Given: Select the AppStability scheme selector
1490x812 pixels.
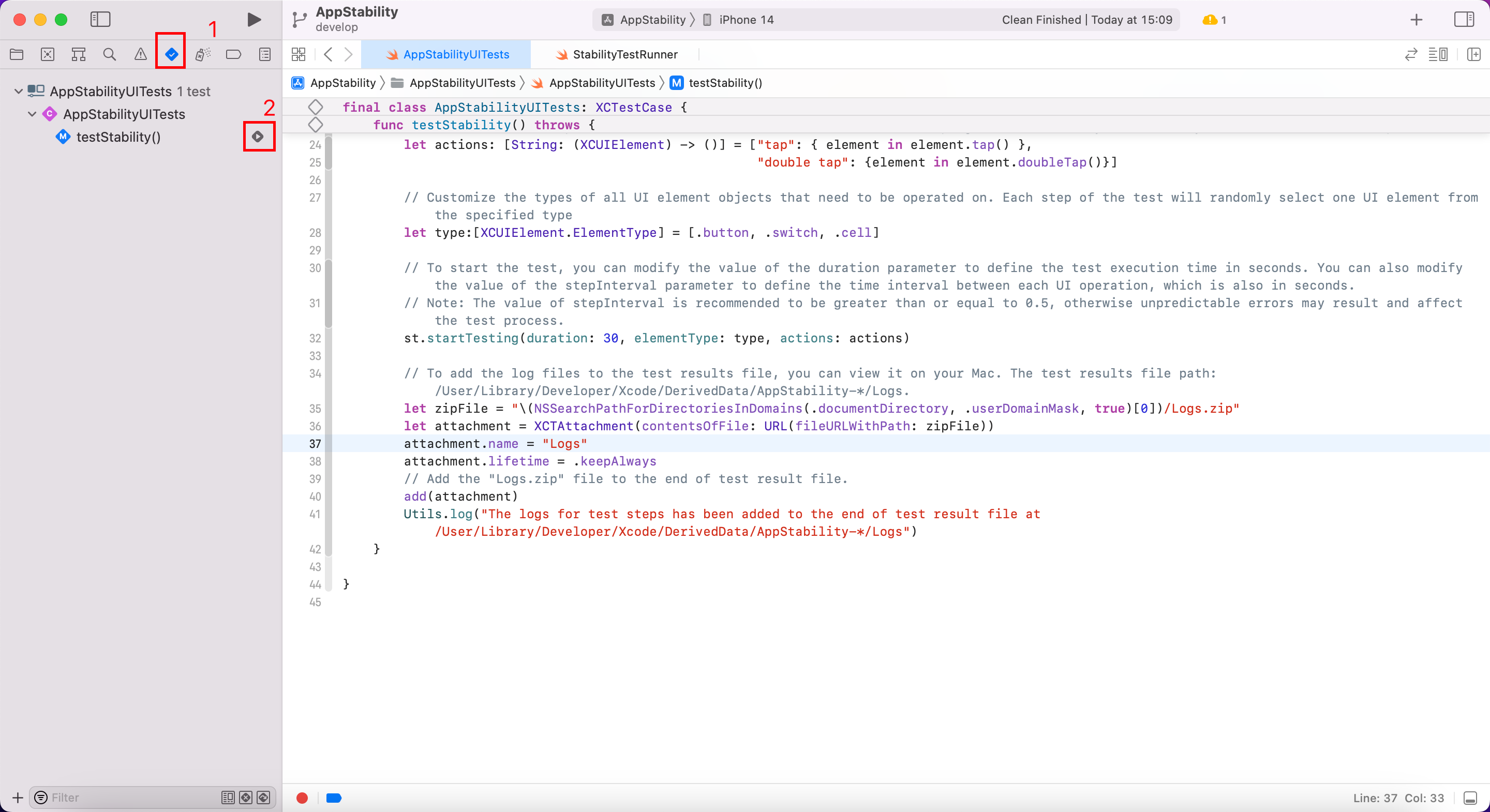Looking at the screenshot, I should (643, 20).
